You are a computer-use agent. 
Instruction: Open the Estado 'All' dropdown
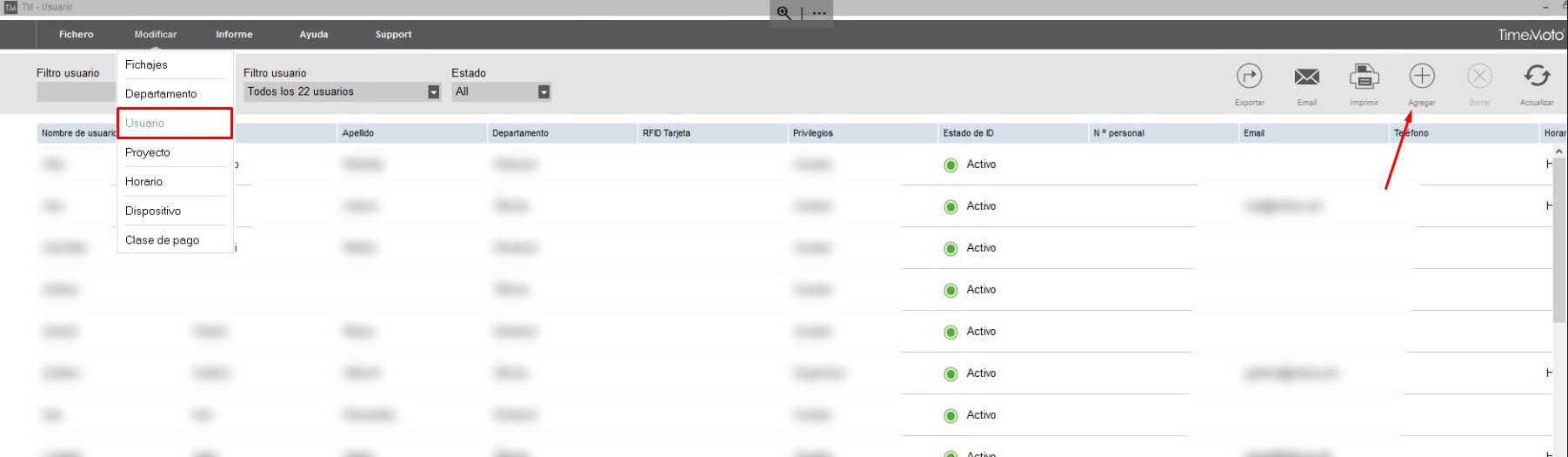pos(544,92)
